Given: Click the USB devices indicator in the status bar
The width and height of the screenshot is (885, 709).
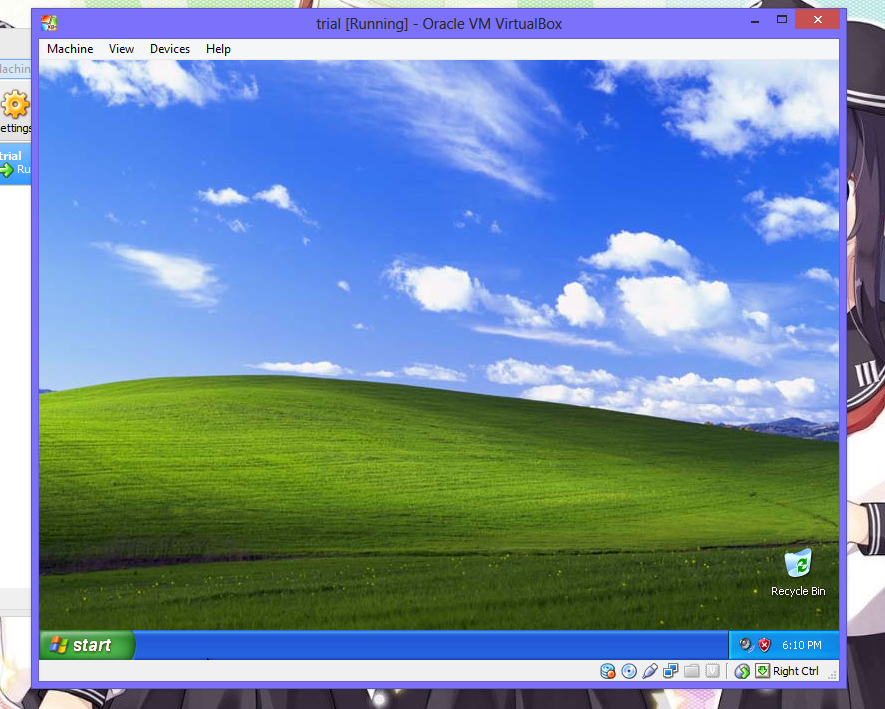Looking at the screenshot, I should pos(650,670).
